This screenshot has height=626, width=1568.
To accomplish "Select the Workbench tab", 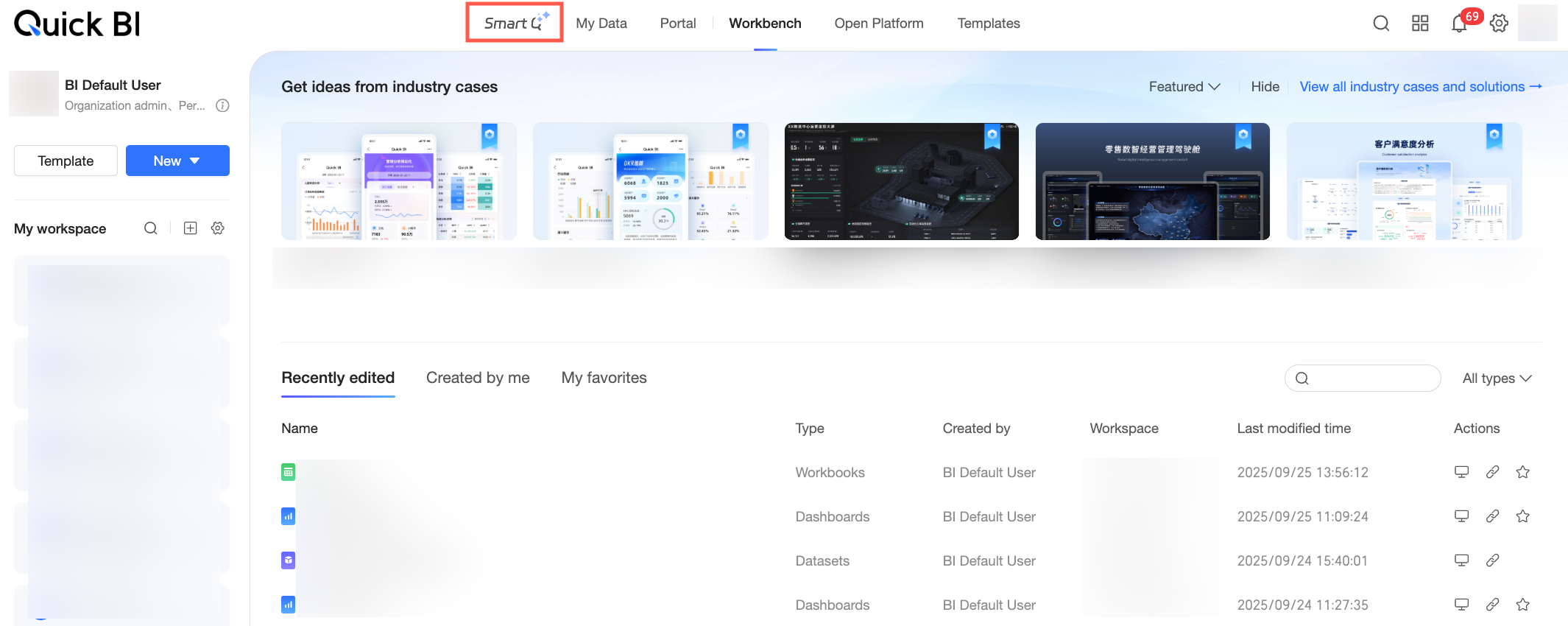I will (x=765, y=23).
